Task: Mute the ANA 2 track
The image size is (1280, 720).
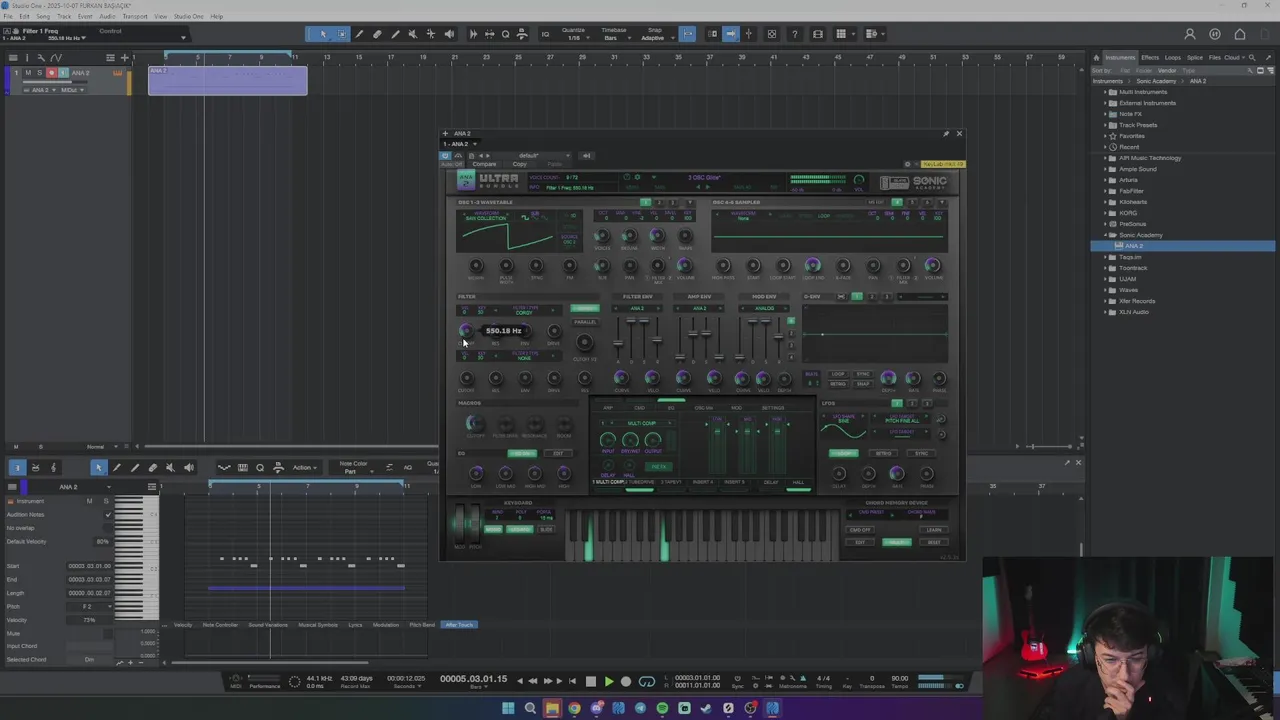Action: pos(28,73)
